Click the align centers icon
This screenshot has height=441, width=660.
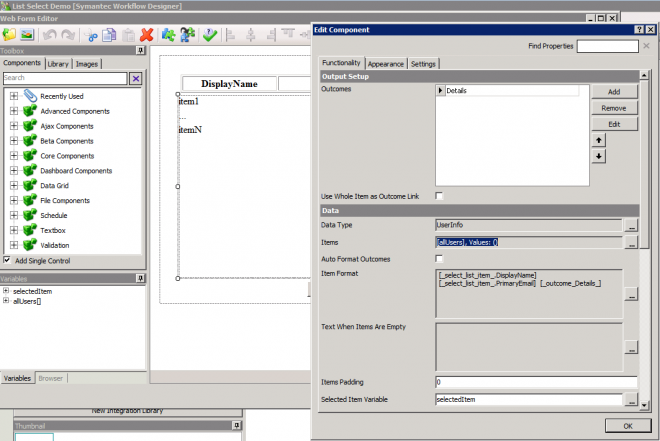pyautogui.click(x=251, y=35)
